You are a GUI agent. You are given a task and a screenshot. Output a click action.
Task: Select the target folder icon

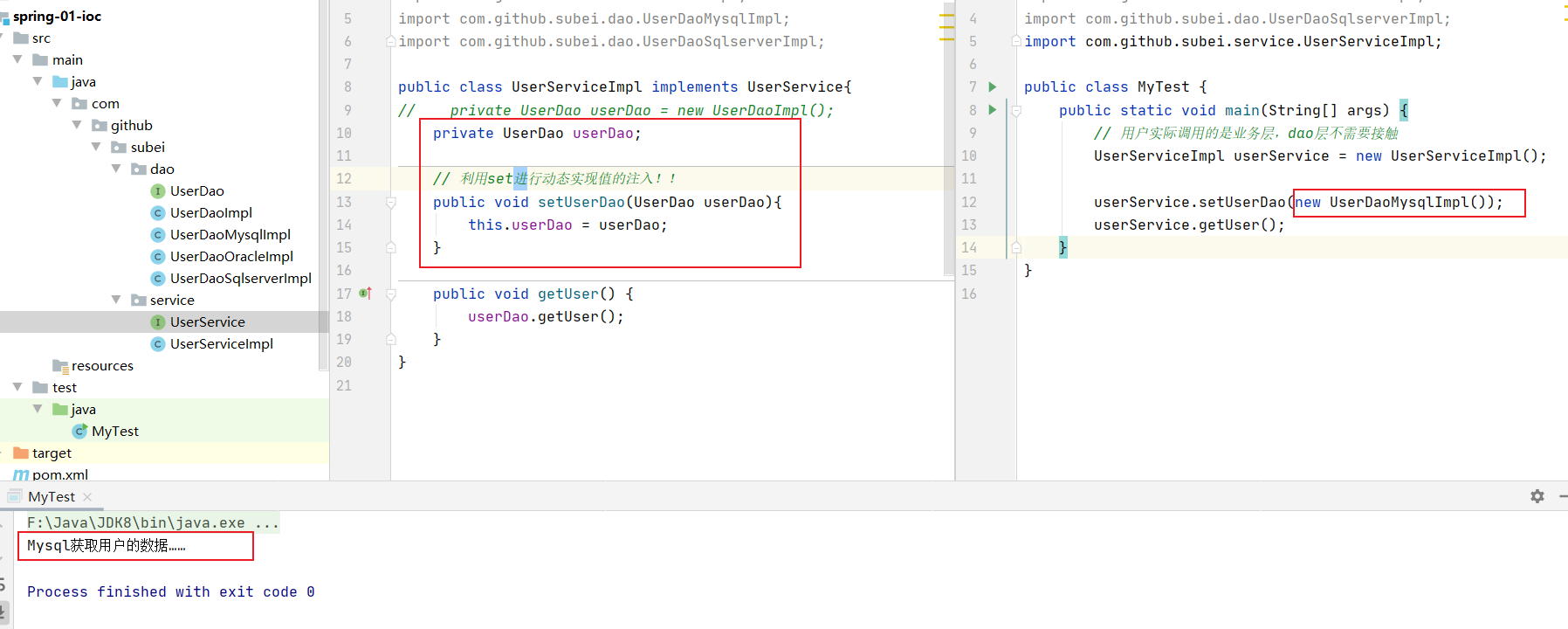(21, 453)
